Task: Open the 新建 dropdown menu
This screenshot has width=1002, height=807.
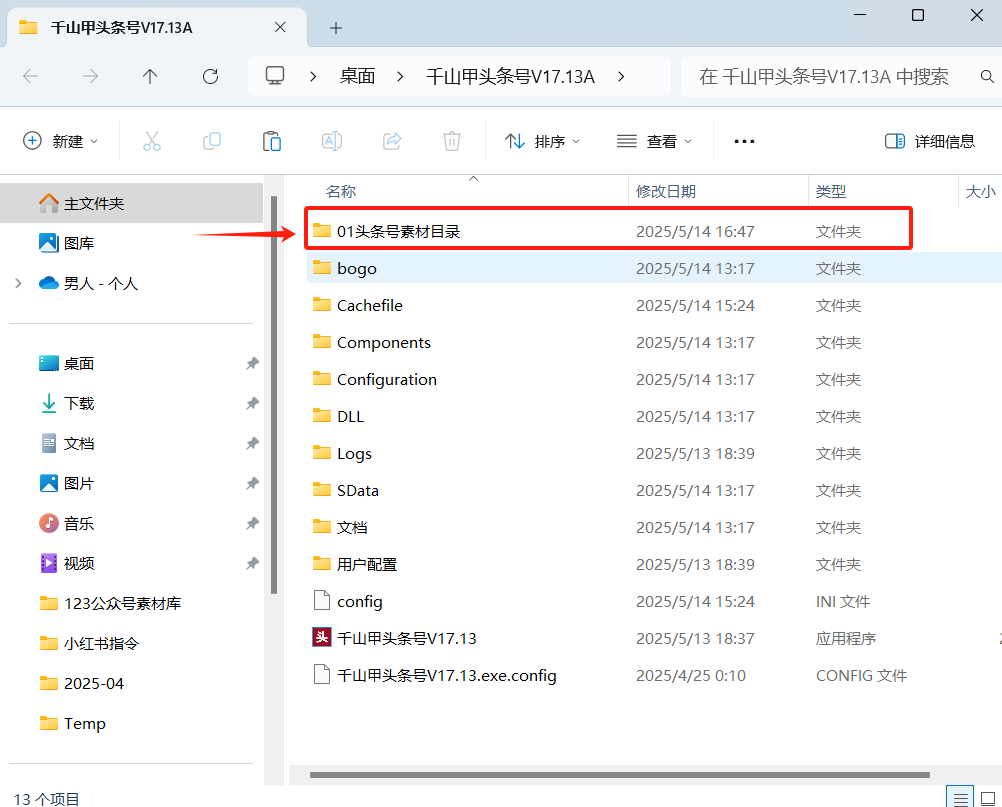Action: (61, 141)
